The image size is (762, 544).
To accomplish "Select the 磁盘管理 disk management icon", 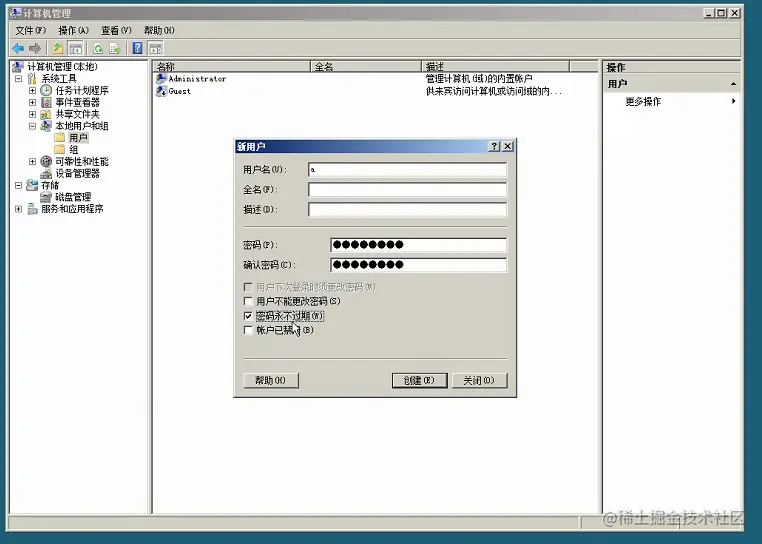I will click(46, 196).
